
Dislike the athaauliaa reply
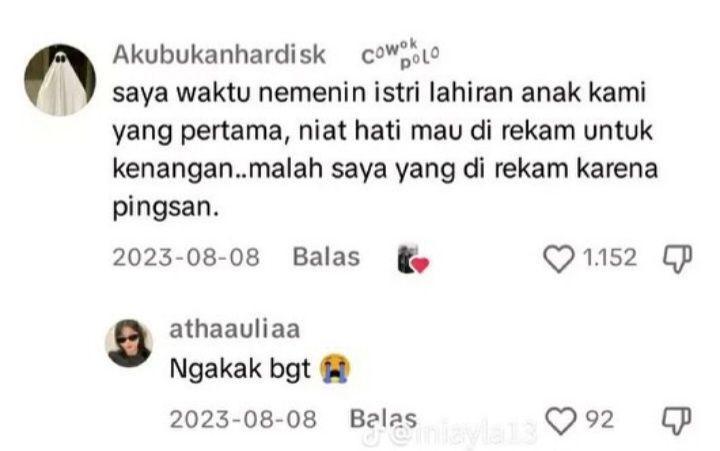(676, 421)
